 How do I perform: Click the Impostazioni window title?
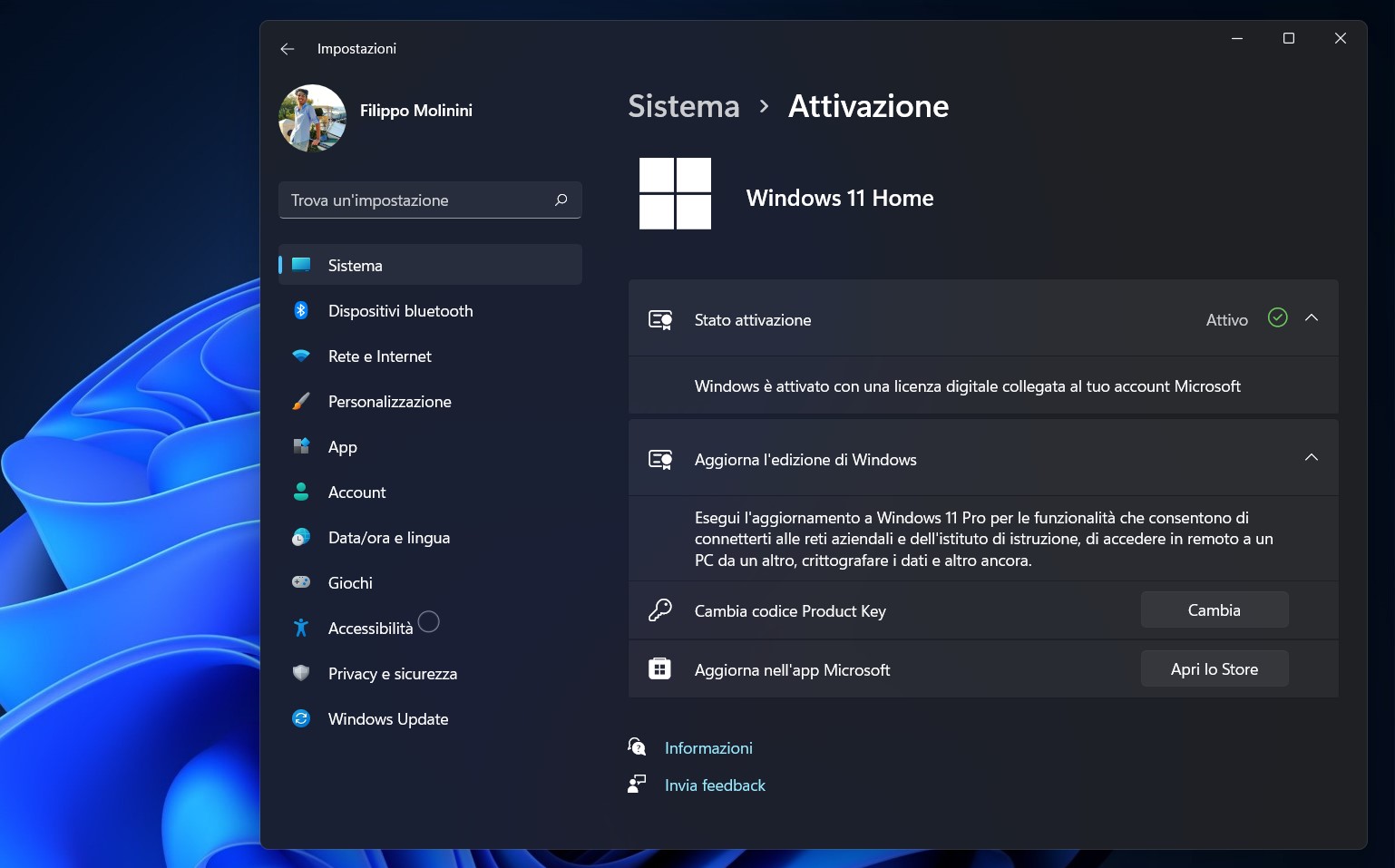click(356, 49)
